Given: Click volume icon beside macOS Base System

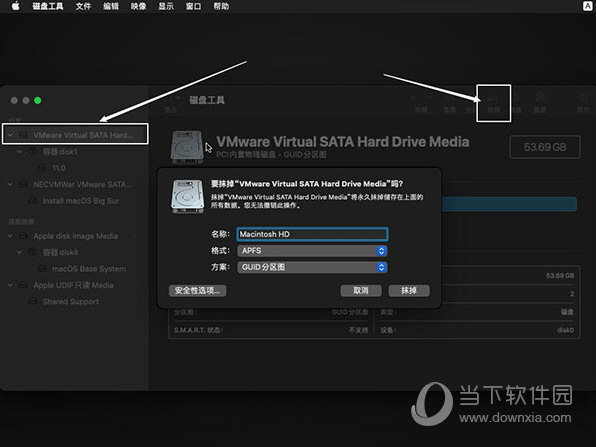Looking at the screenshot, I should click(x=42, y=269).
